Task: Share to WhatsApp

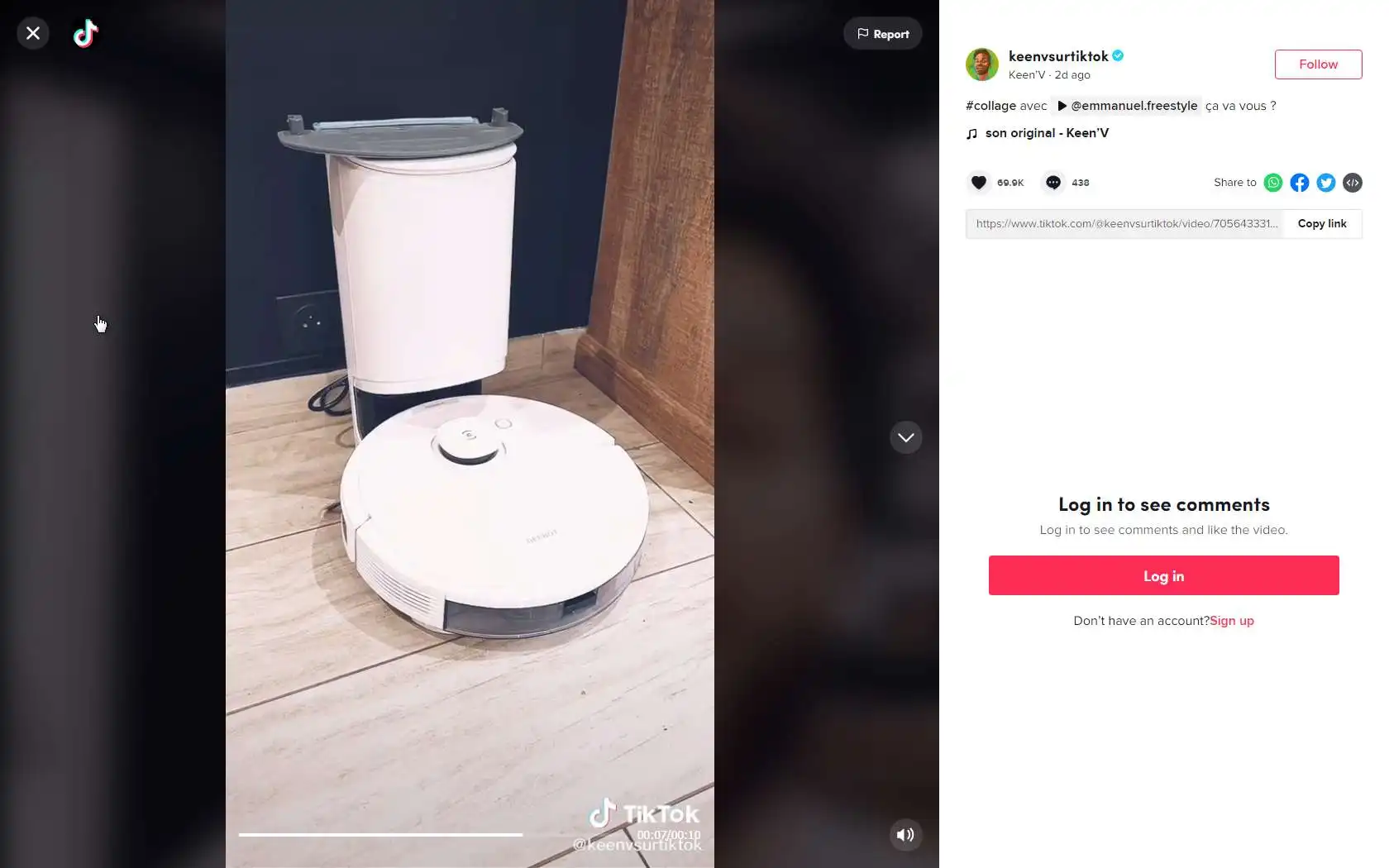Action: (x=1273, y=183)
